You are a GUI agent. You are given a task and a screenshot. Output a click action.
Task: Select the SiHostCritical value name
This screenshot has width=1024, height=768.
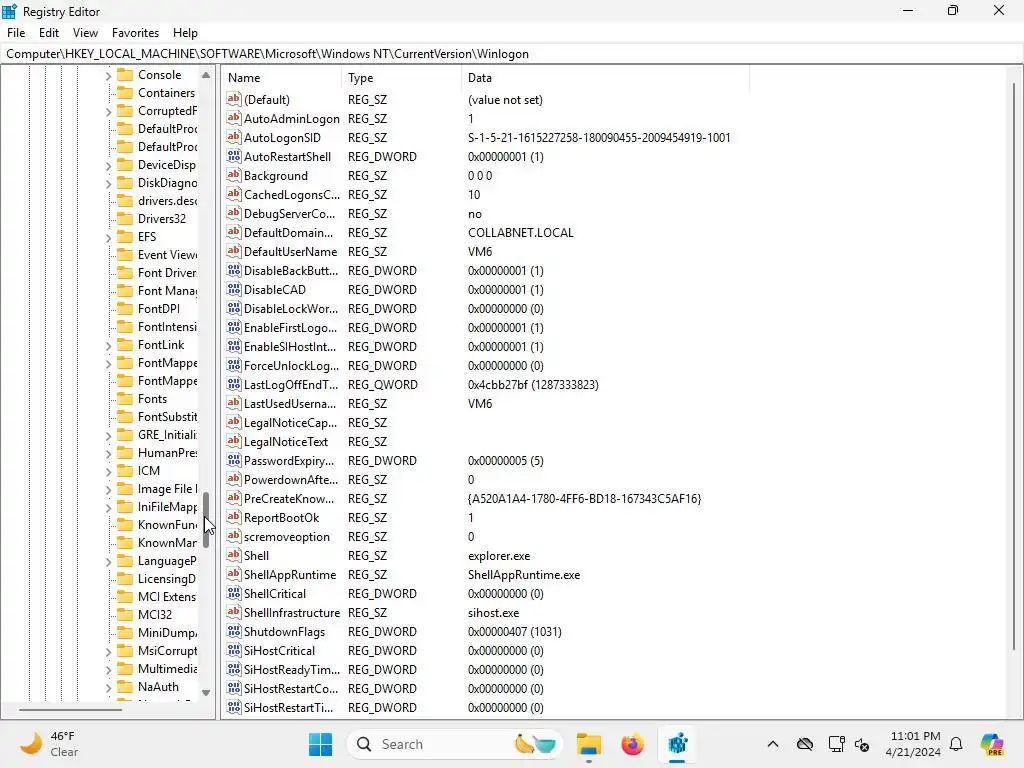pos(279,650)
